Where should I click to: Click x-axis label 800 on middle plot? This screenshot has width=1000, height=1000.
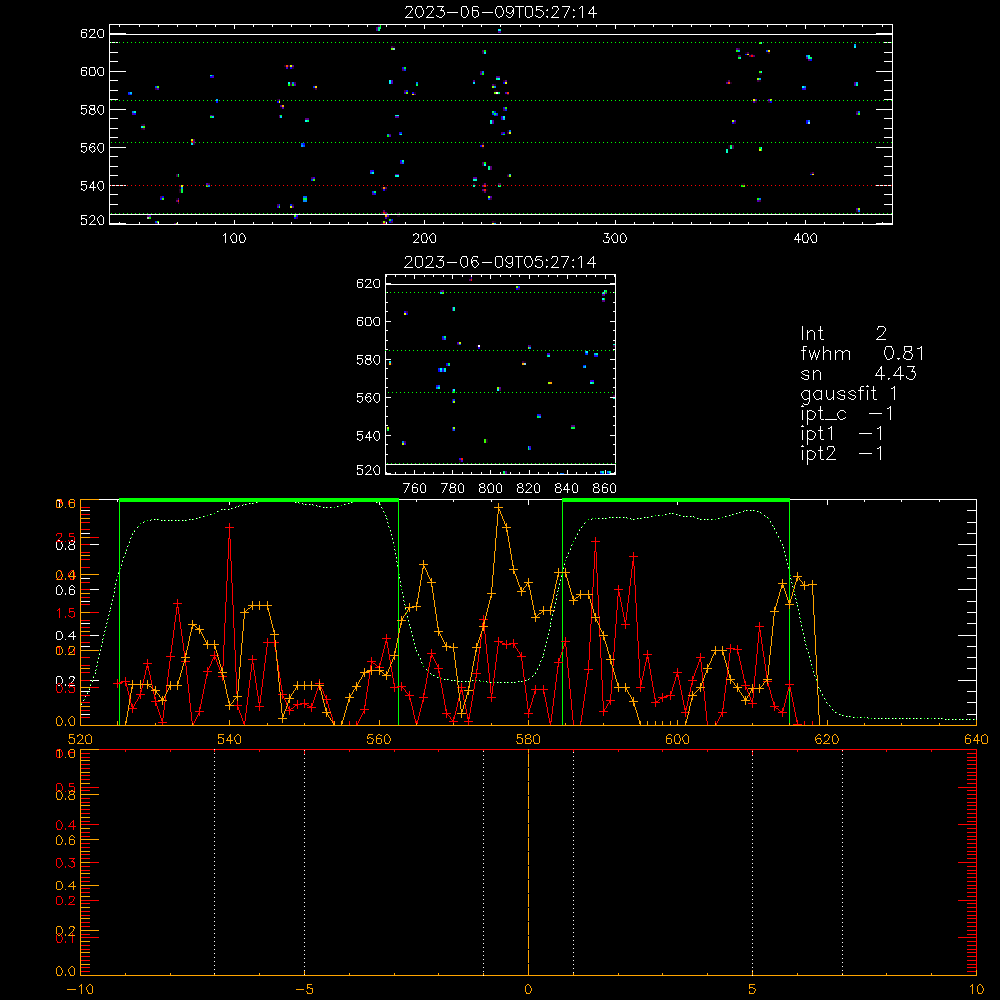[490, 489]
